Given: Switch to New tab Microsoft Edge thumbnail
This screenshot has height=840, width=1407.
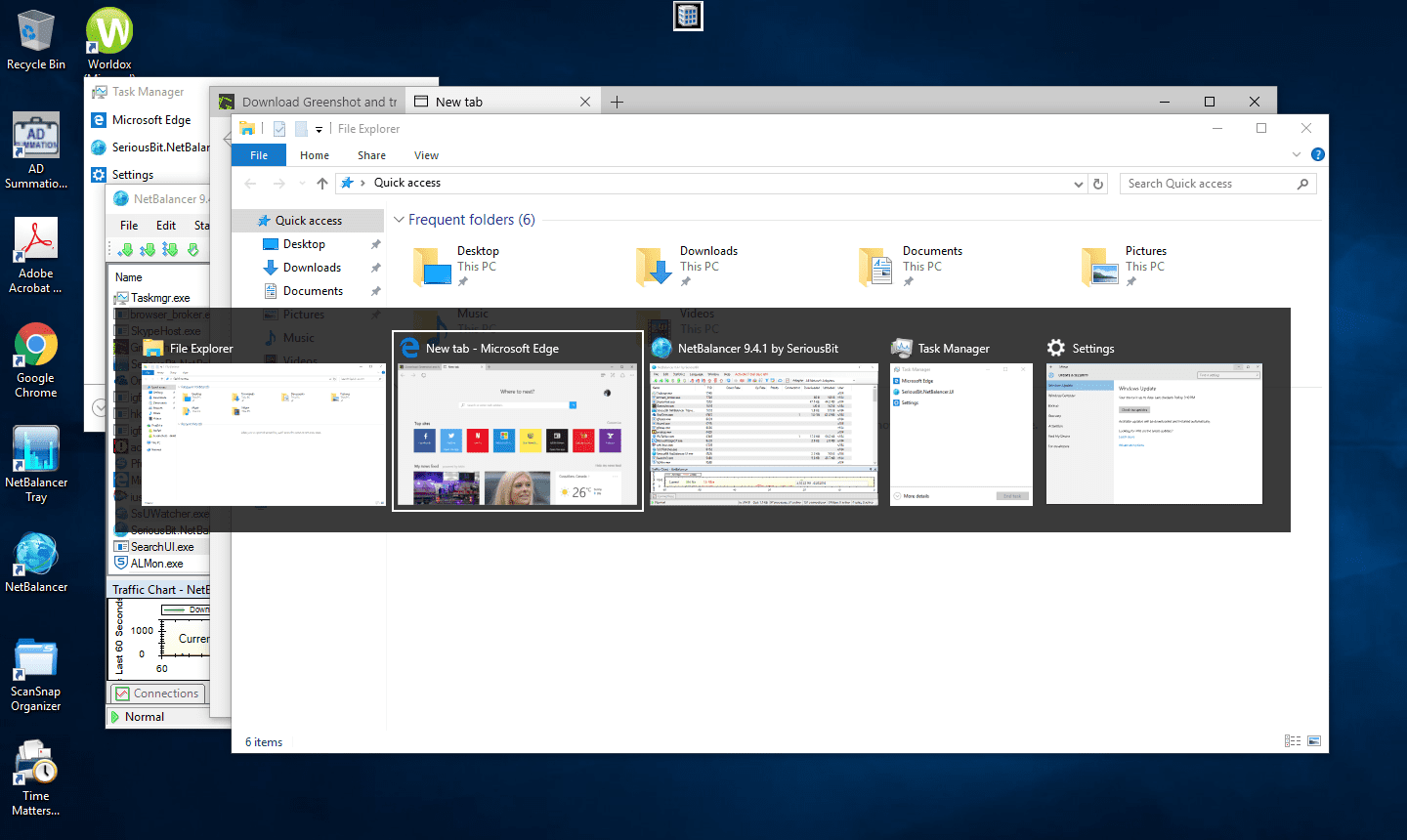Looking at the screenshot, I should (518, 434).
